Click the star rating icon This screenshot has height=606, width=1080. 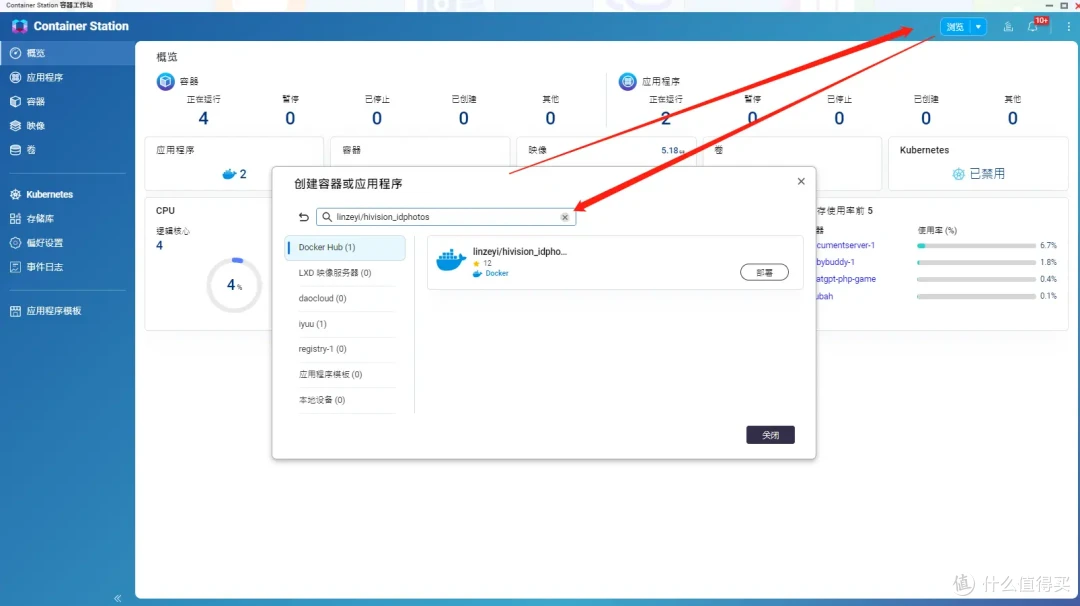(x=476, y=264)
